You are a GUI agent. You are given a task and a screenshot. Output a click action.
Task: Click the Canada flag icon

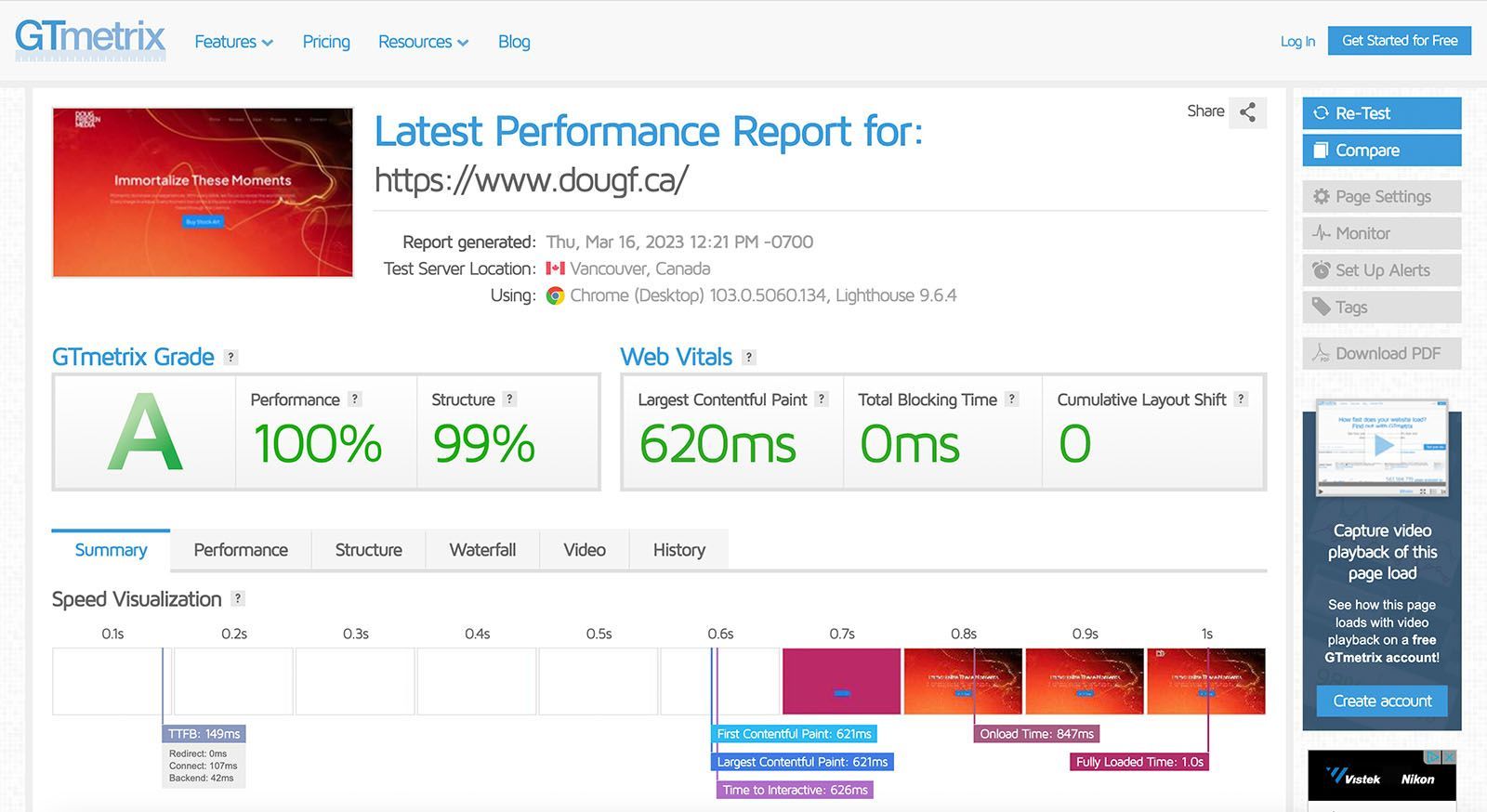(x=555, y=268)
